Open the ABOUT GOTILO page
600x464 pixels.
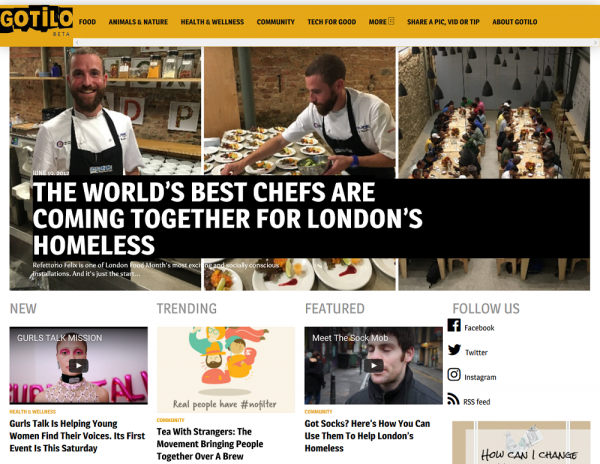(x=515, y=22)
